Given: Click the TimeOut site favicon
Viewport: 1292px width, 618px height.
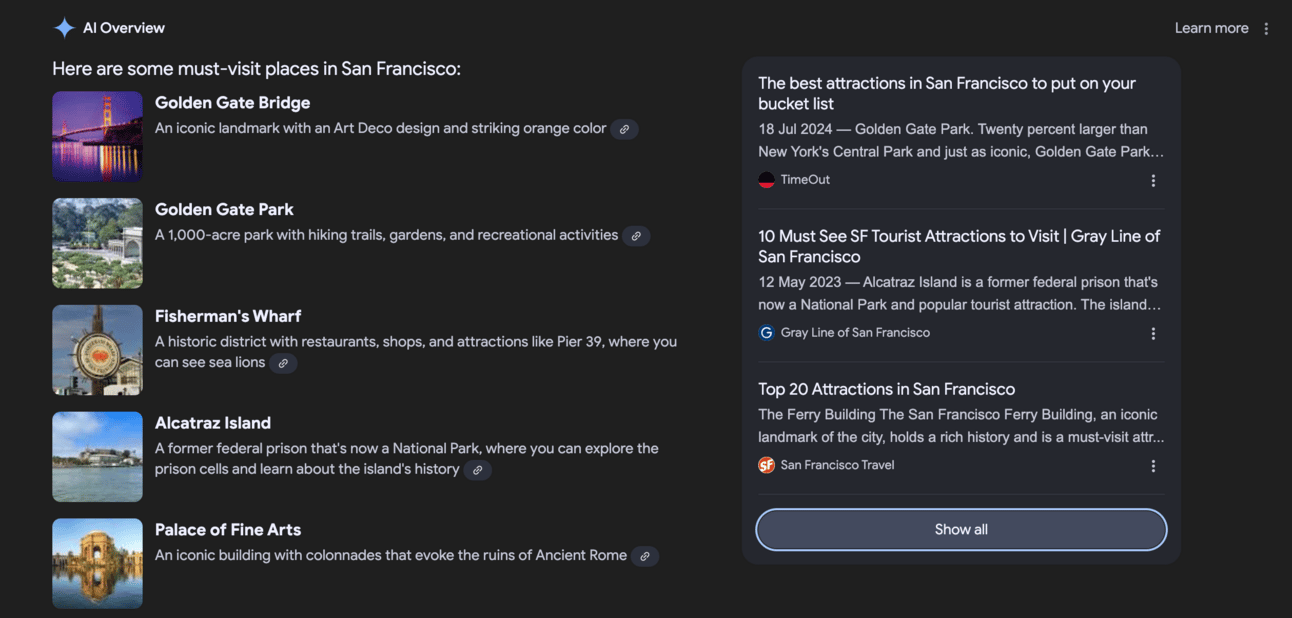Looking at the screenshot, I should pyautogui.click(x=767, y=180).
